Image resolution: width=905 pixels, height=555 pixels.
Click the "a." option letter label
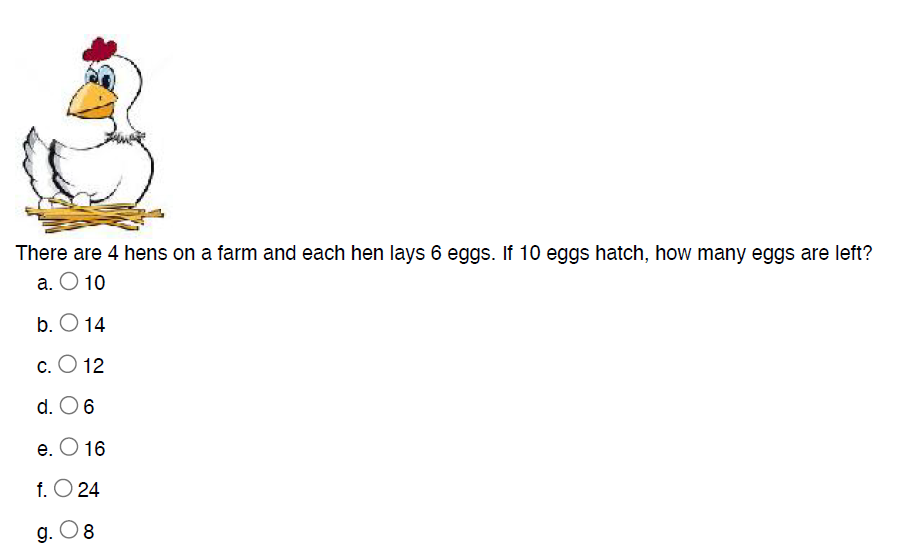tap(45, 283)
